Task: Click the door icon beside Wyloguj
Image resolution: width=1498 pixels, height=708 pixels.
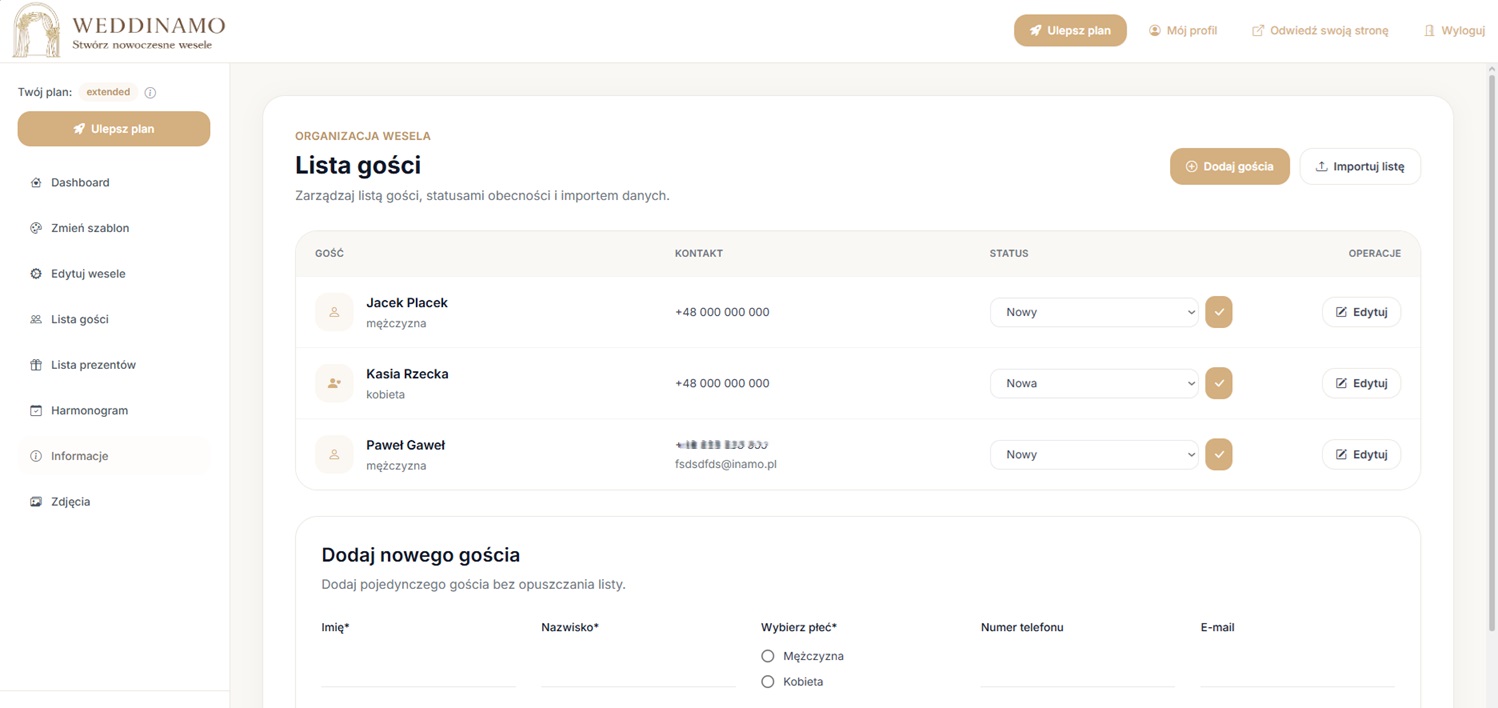Action: coord(1429,31)
